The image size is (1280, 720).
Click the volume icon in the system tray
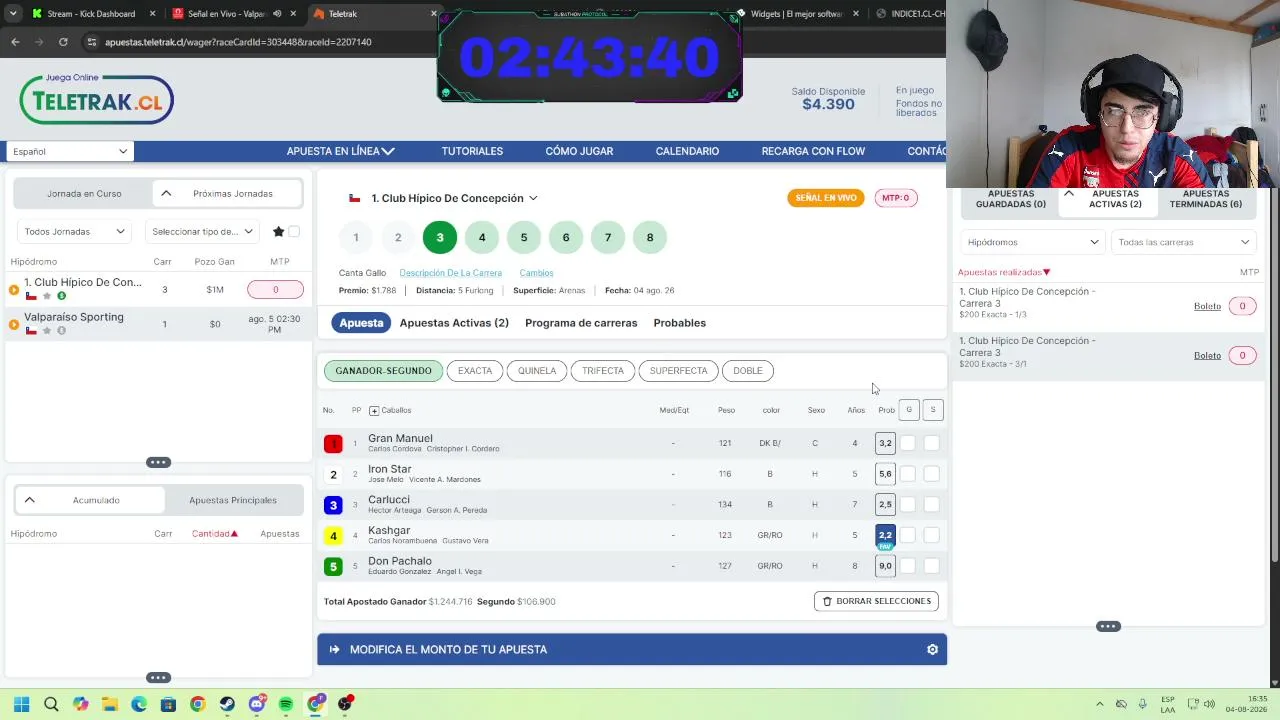1208,704
